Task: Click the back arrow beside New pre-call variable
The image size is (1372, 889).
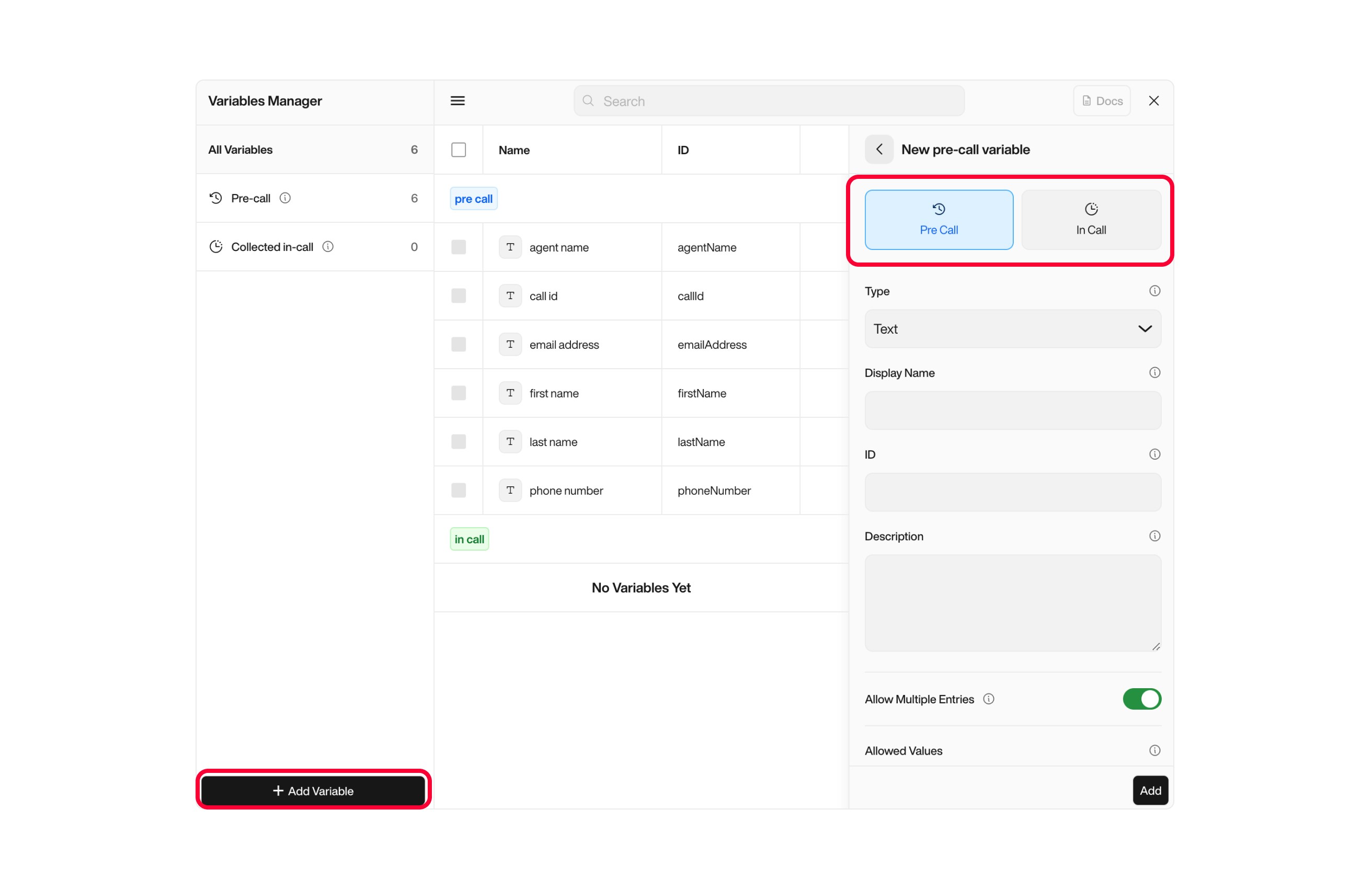Action: point(878,149)
